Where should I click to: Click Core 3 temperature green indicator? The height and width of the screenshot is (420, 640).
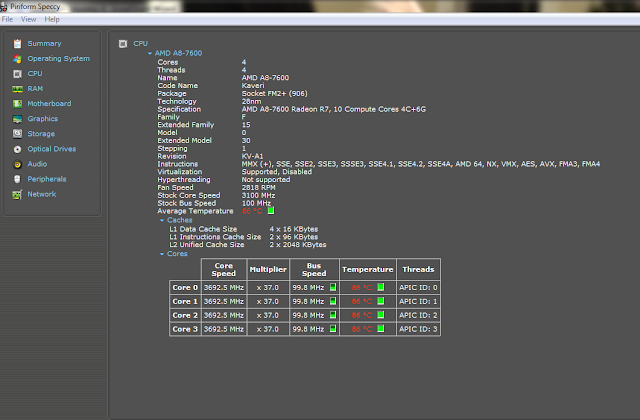[x=381, y=329]
